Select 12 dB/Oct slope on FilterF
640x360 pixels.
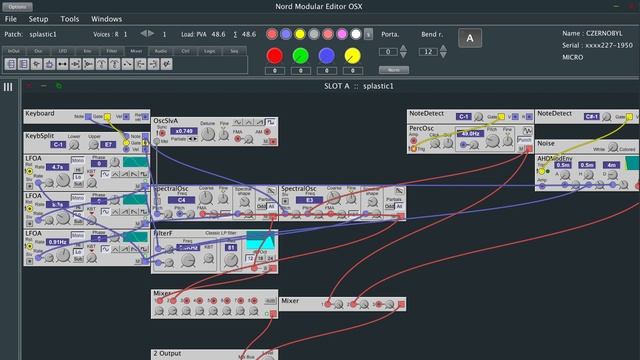(x=250, y=258)
